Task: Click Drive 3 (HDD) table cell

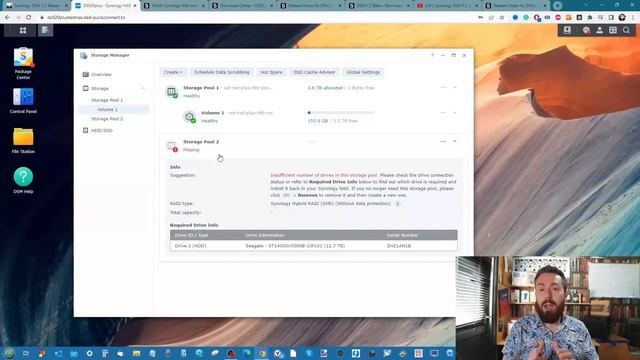Action: pos(191,246)
